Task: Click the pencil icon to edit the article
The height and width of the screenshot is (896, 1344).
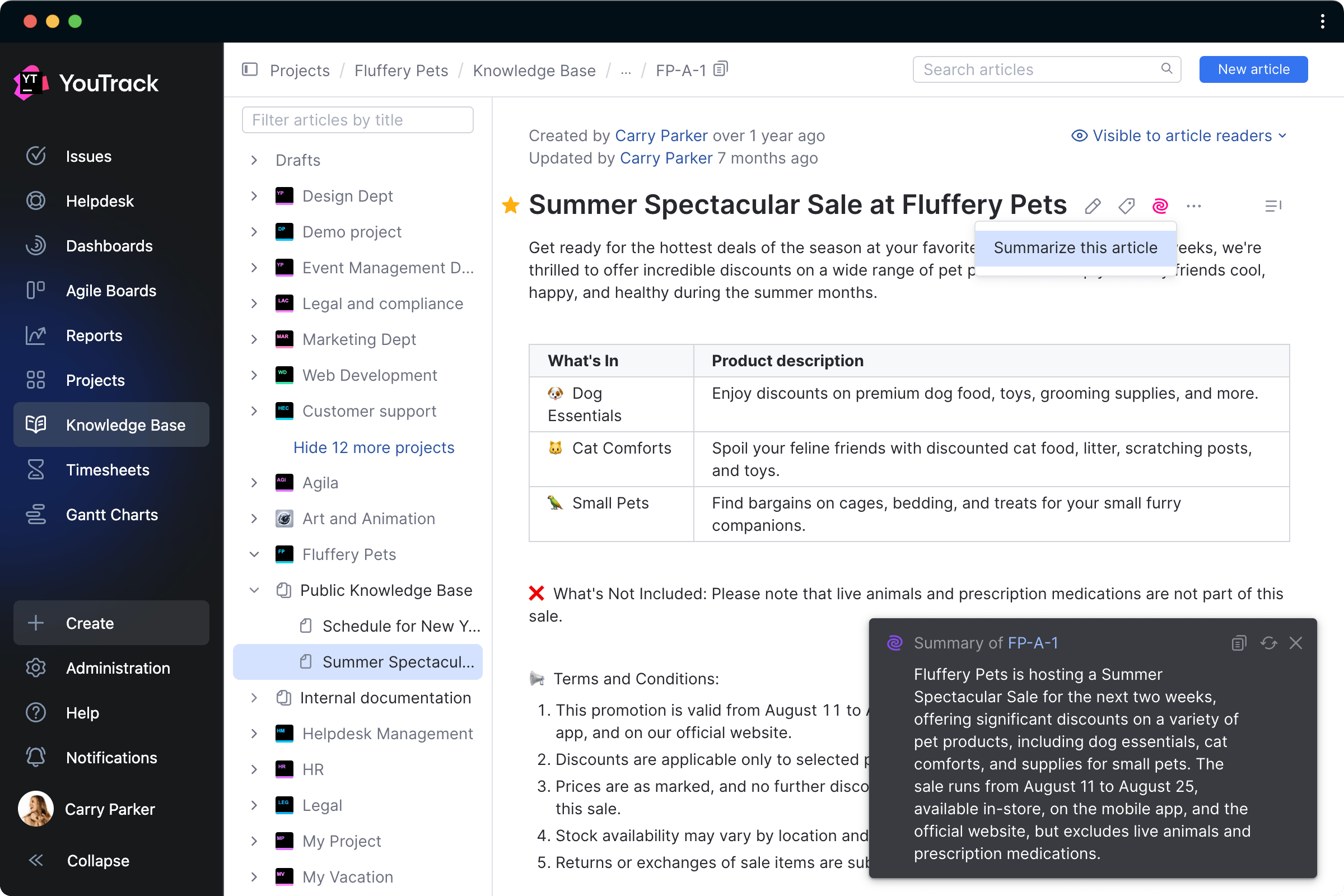Action: pos(1093,206)
